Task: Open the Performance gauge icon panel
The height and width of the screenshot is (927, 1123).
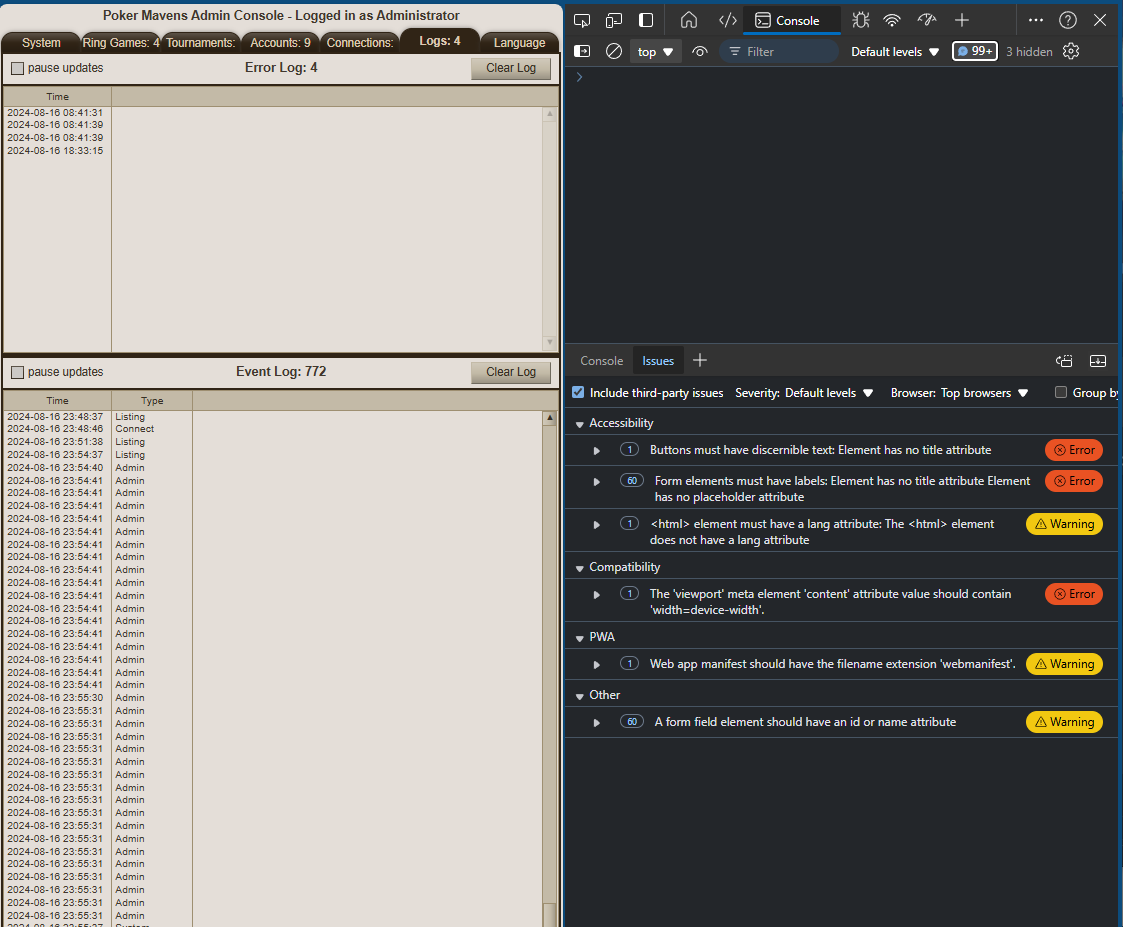Action: [x=926, y=20]
